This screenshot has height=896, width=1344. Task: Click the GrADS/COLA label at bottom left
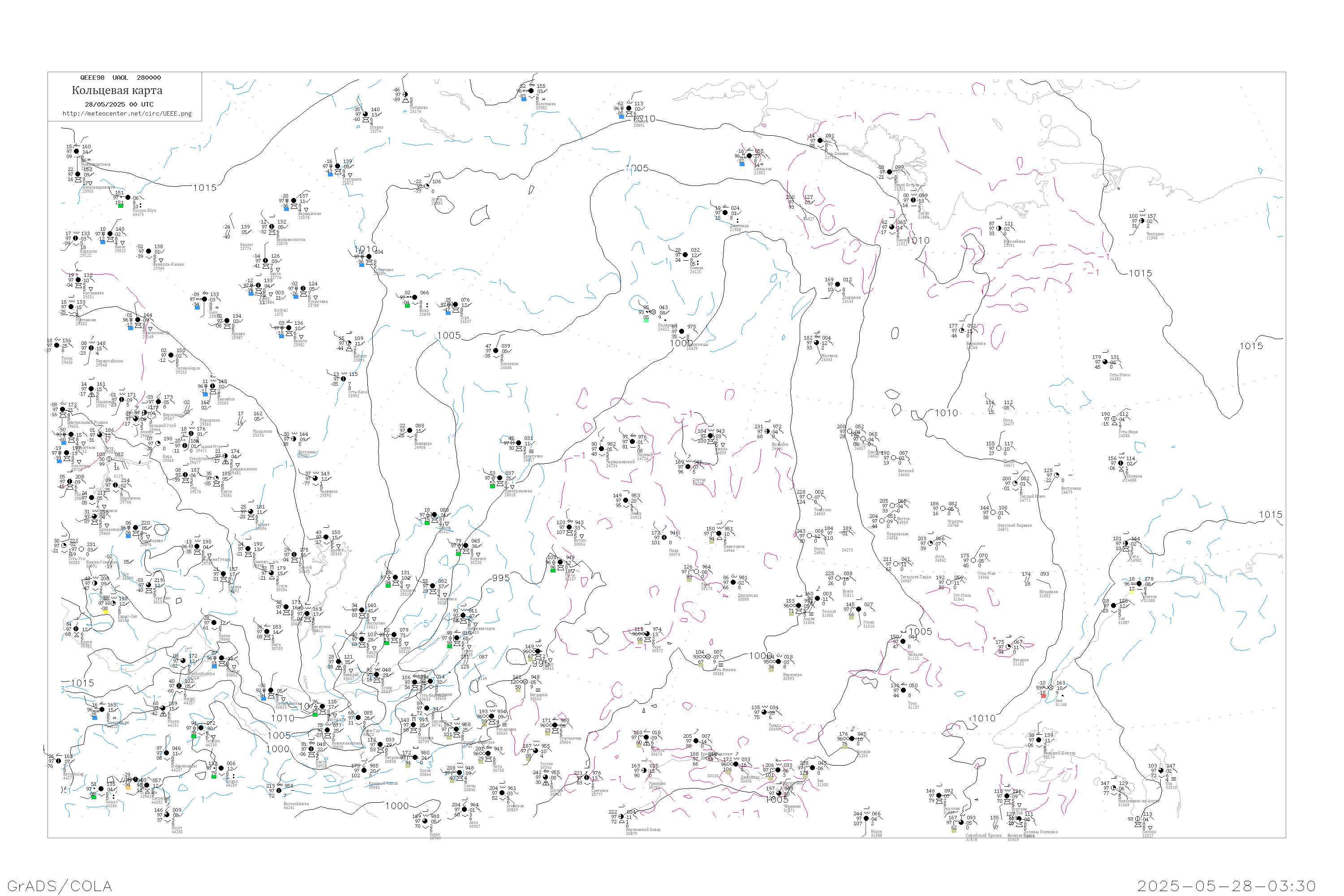(60, 886)
